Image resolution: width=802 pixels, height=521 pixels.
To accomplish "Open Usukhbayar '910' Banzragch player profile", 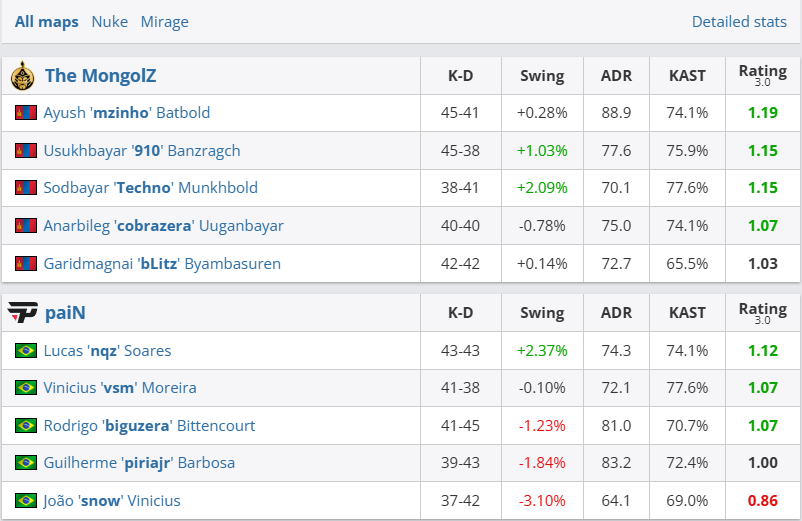I will (142, 151).
